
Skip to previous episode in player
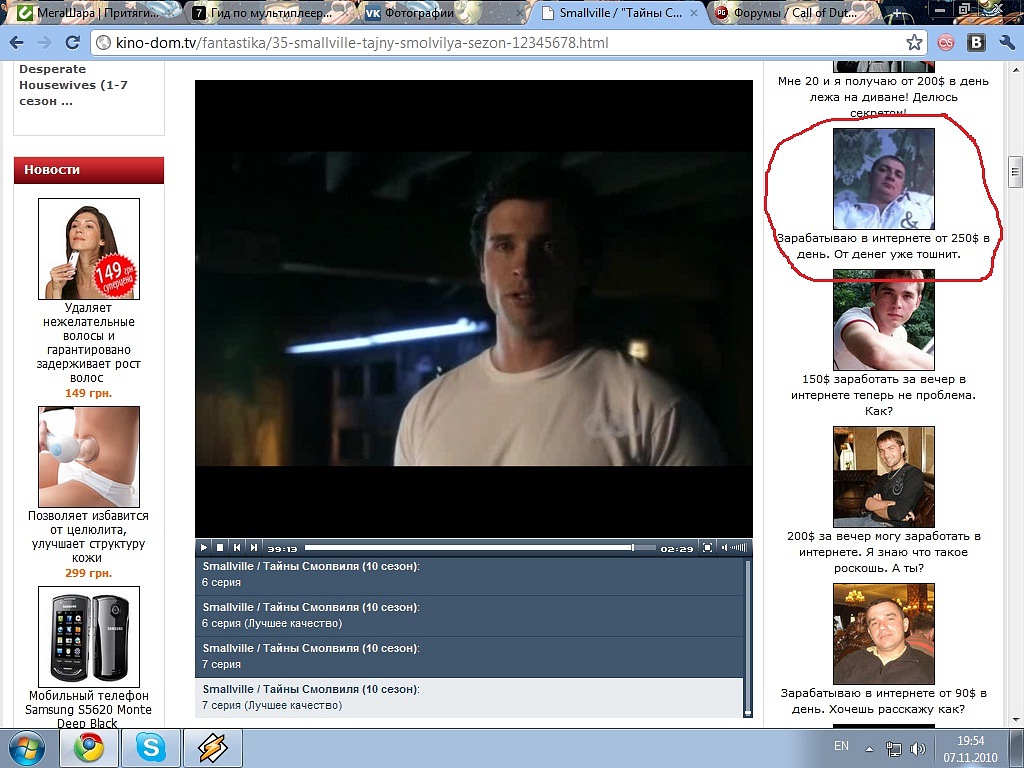(237, 548)
